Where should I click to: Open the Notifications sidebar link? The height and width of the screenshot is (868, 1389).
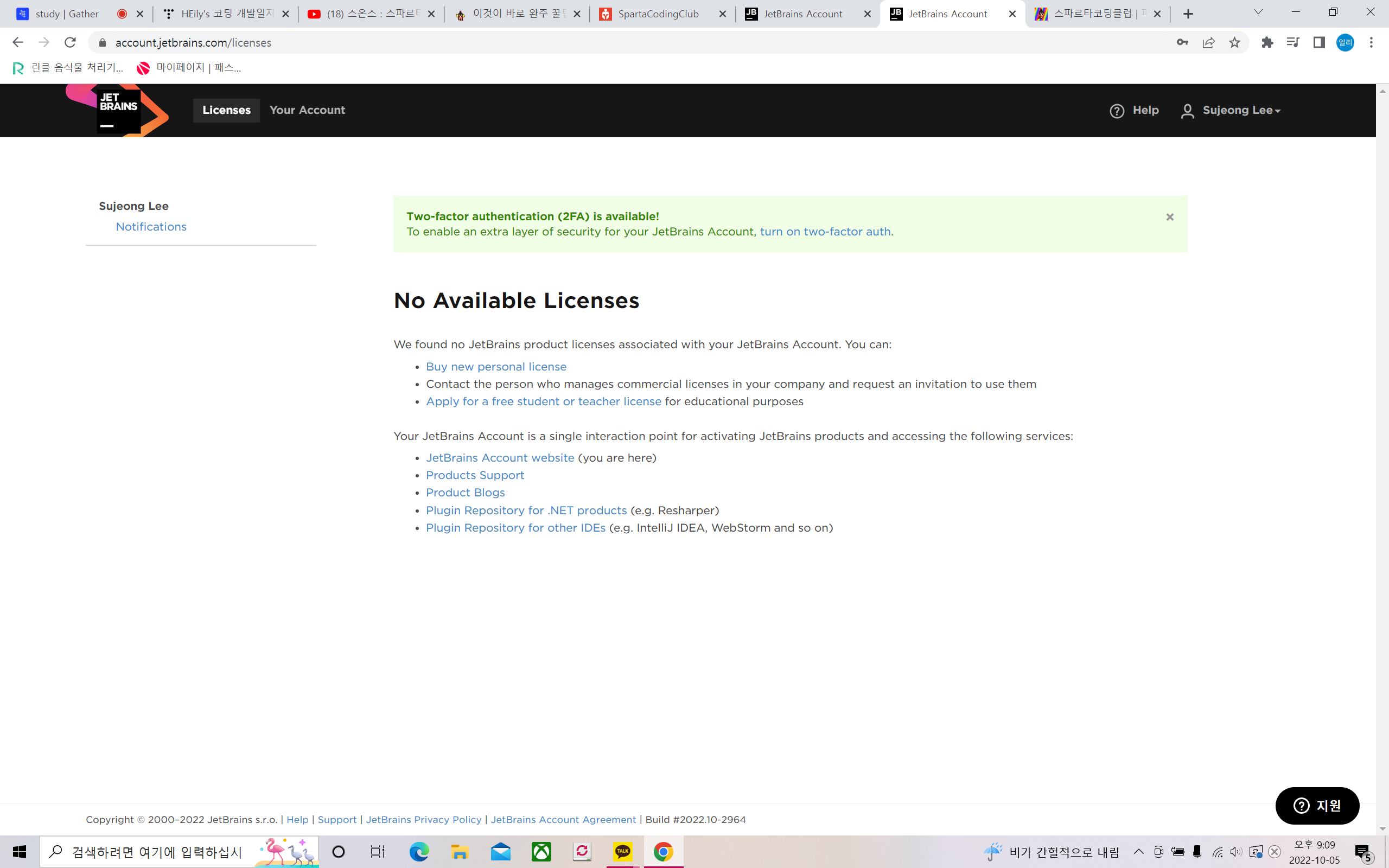pos(151,227)
